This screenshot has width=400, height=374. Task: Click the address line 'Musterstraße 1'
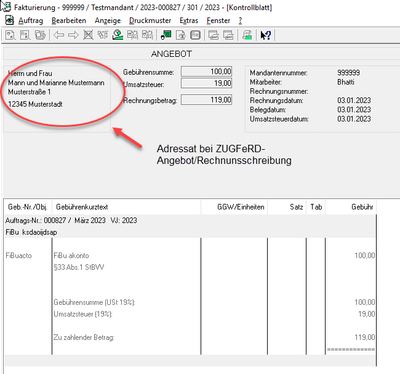(29, 92)
